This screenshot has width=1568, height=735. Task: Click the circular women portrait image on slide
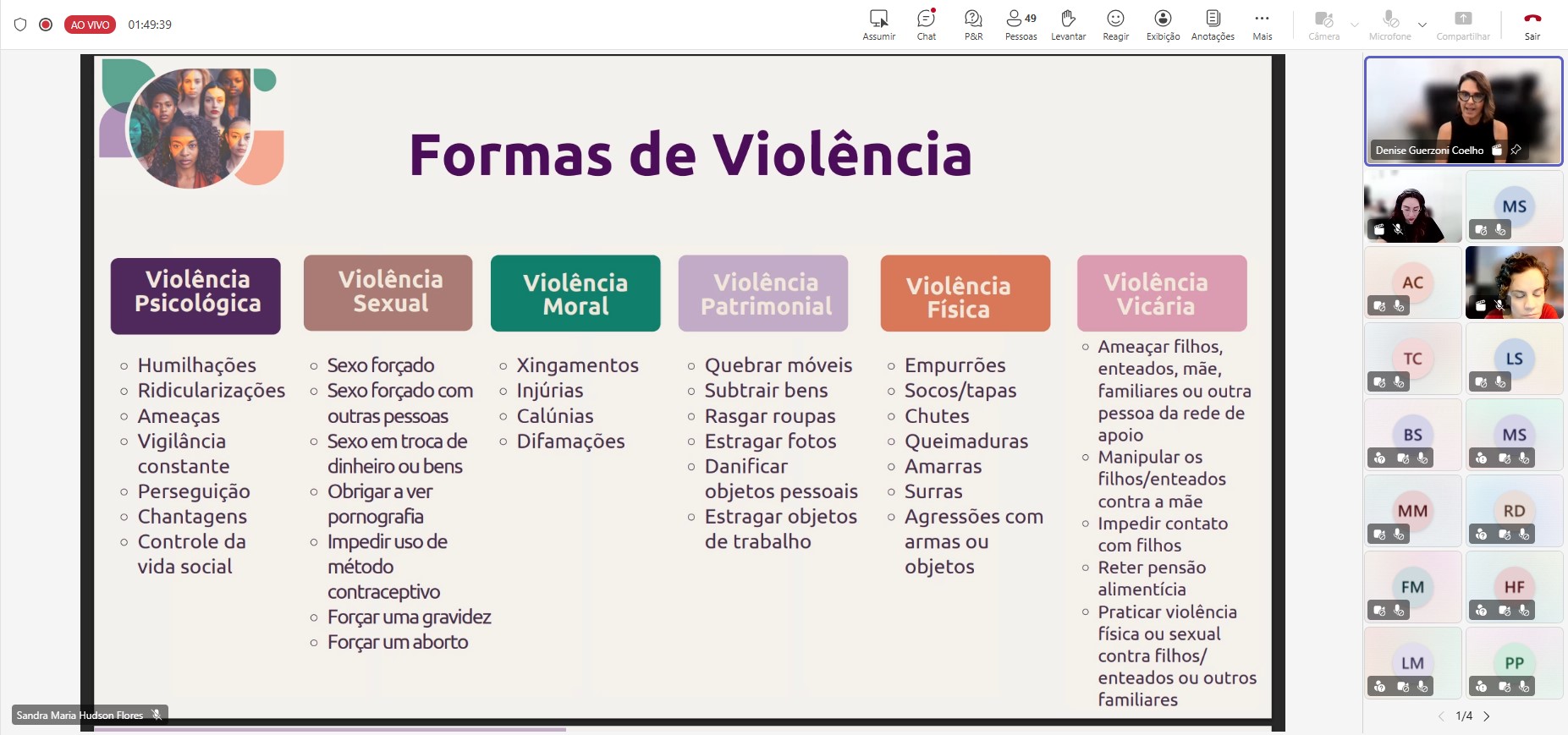point(192,126)
